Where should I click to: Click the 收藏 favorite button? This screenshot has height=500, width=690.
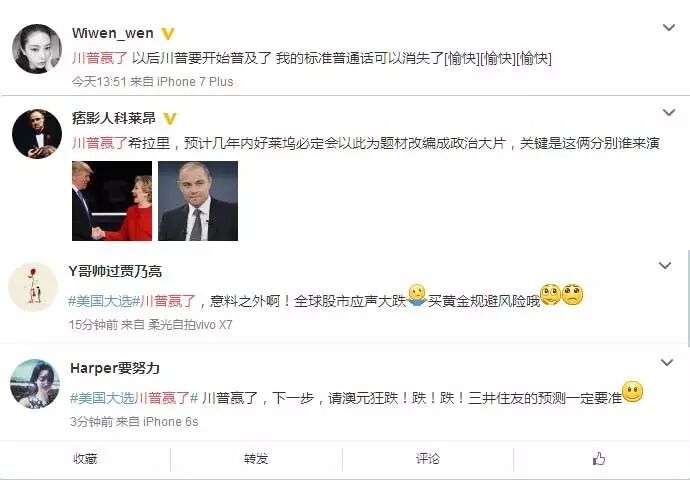coord(85,459)
